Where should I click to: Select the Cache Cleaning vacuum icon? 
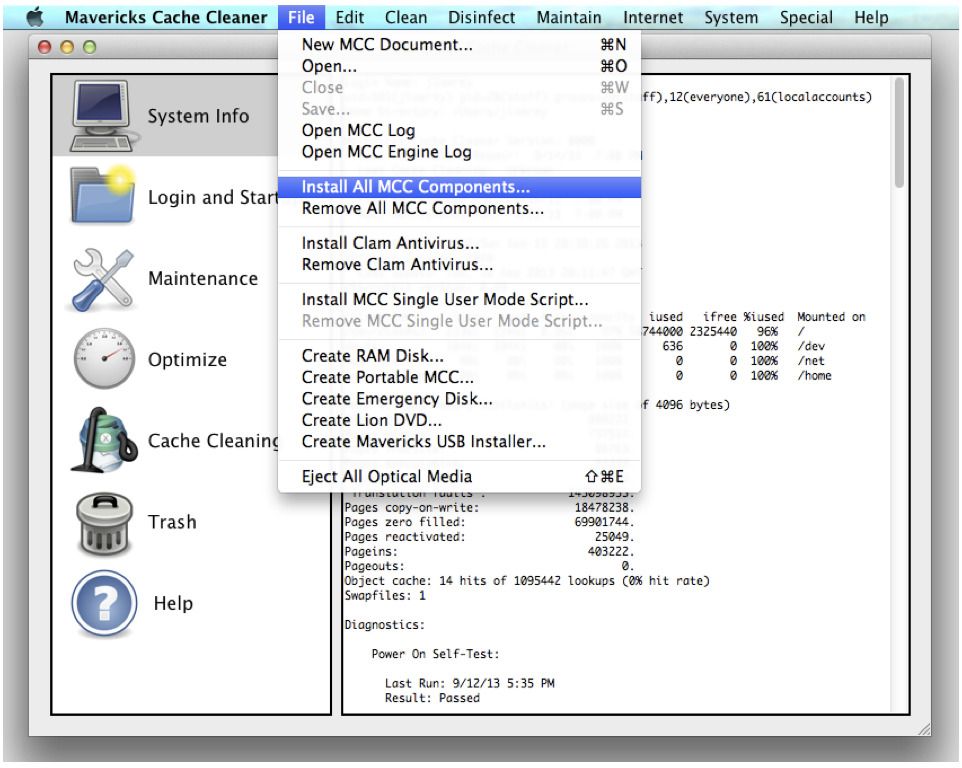point(102,440)
